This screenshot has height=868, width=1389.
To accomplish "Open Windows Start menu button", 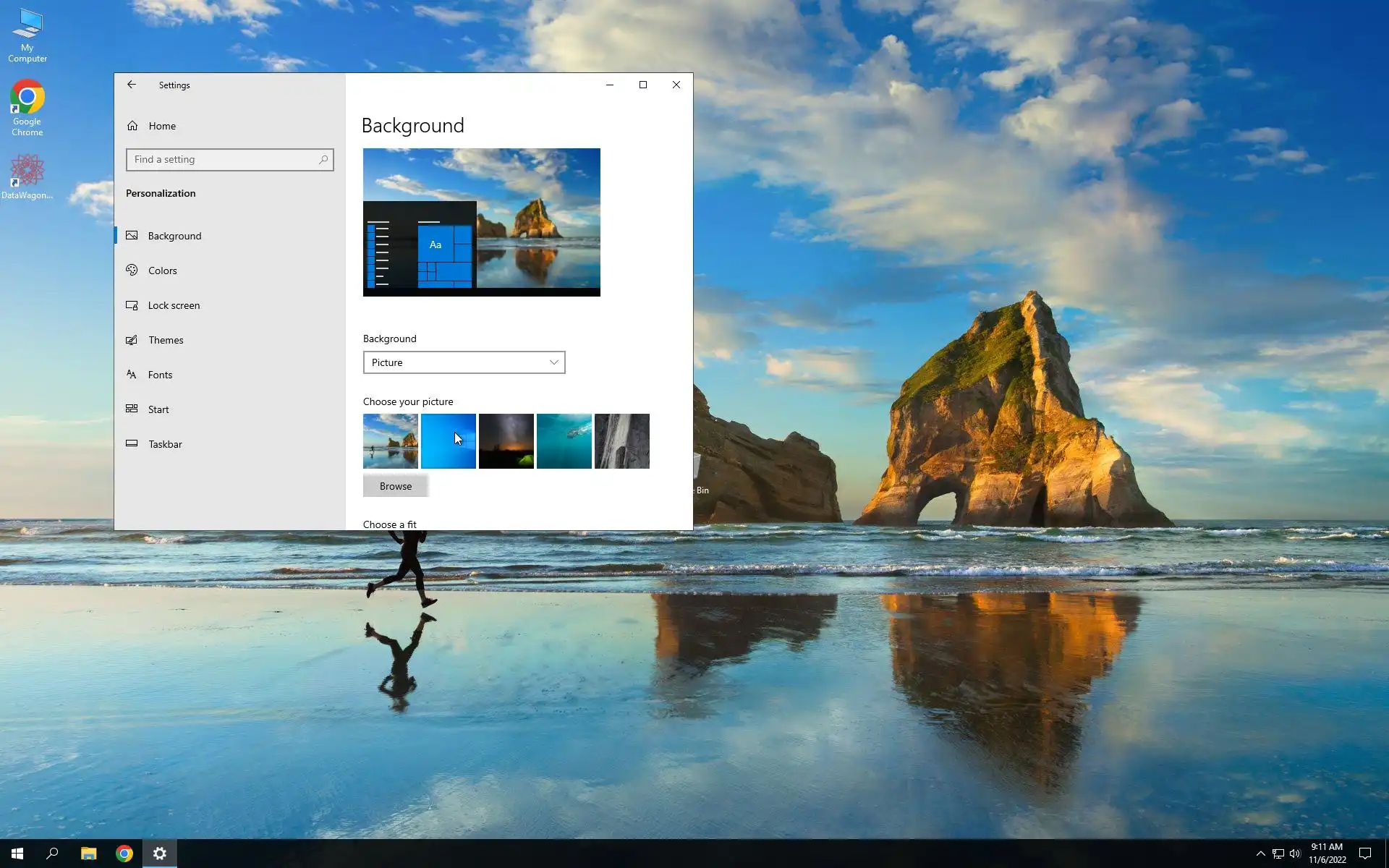I will (x=17, y=854).
